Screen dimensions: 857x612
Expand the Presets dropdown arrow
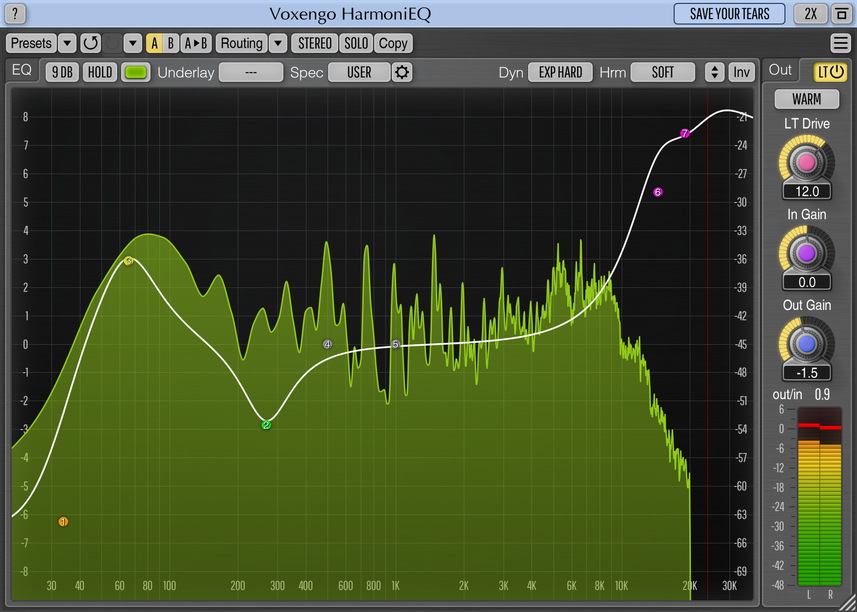click(x=67, y=43)
